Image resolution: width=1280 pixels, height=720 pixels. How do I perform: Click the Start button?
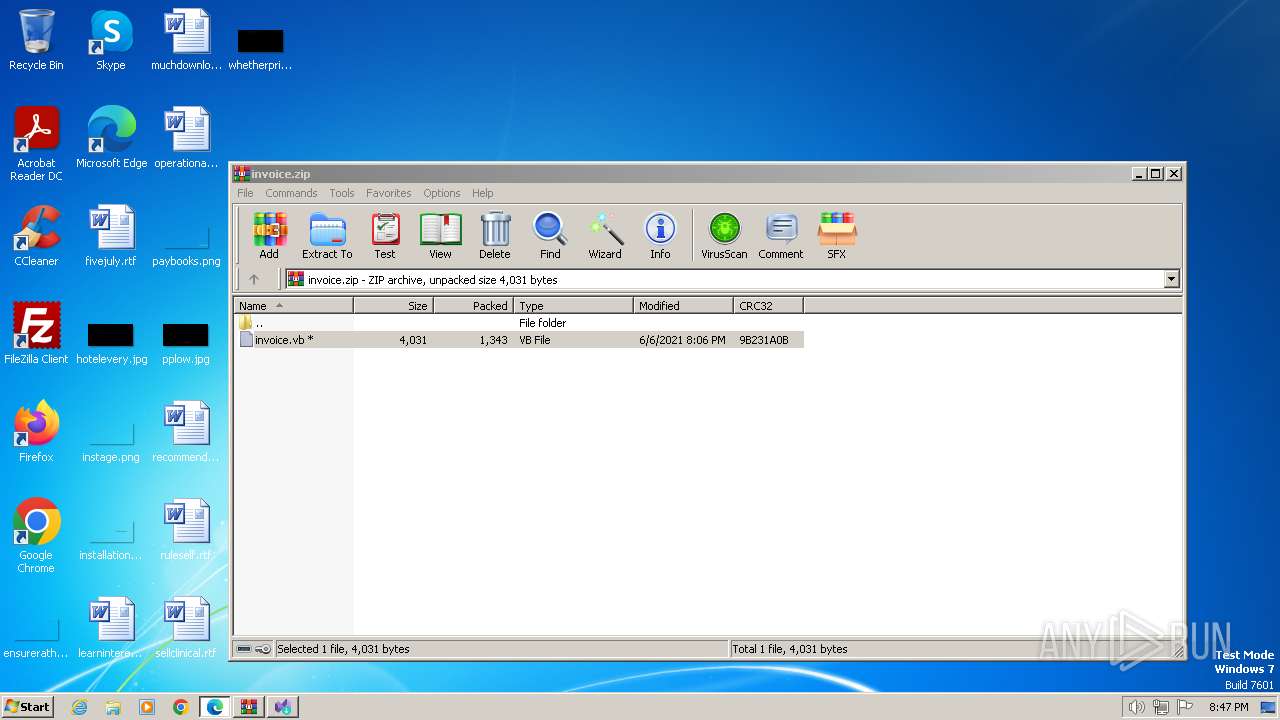coord(27,706)
